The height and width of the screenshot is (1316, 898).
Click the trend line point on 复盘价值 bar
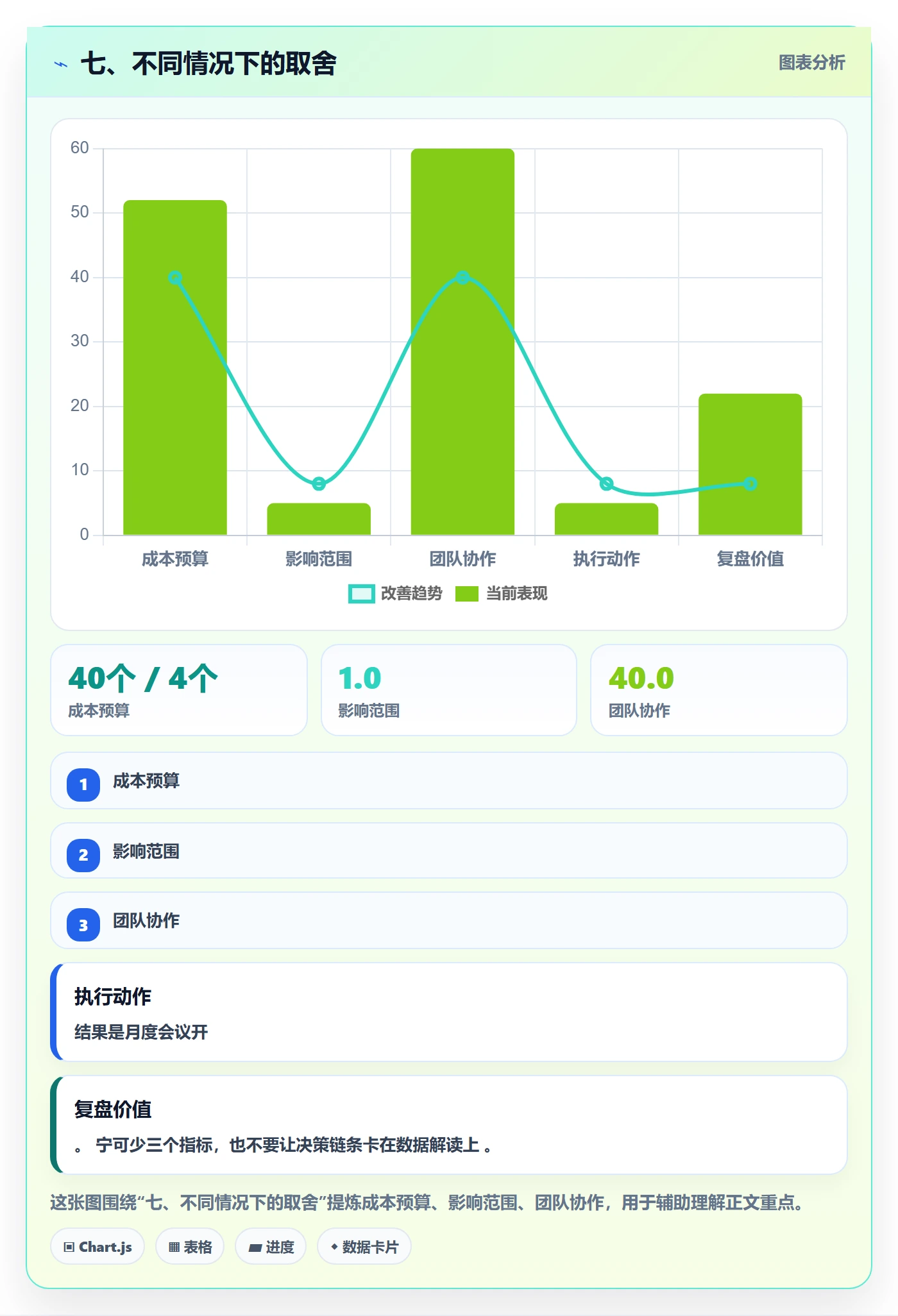tap(750, 484)
